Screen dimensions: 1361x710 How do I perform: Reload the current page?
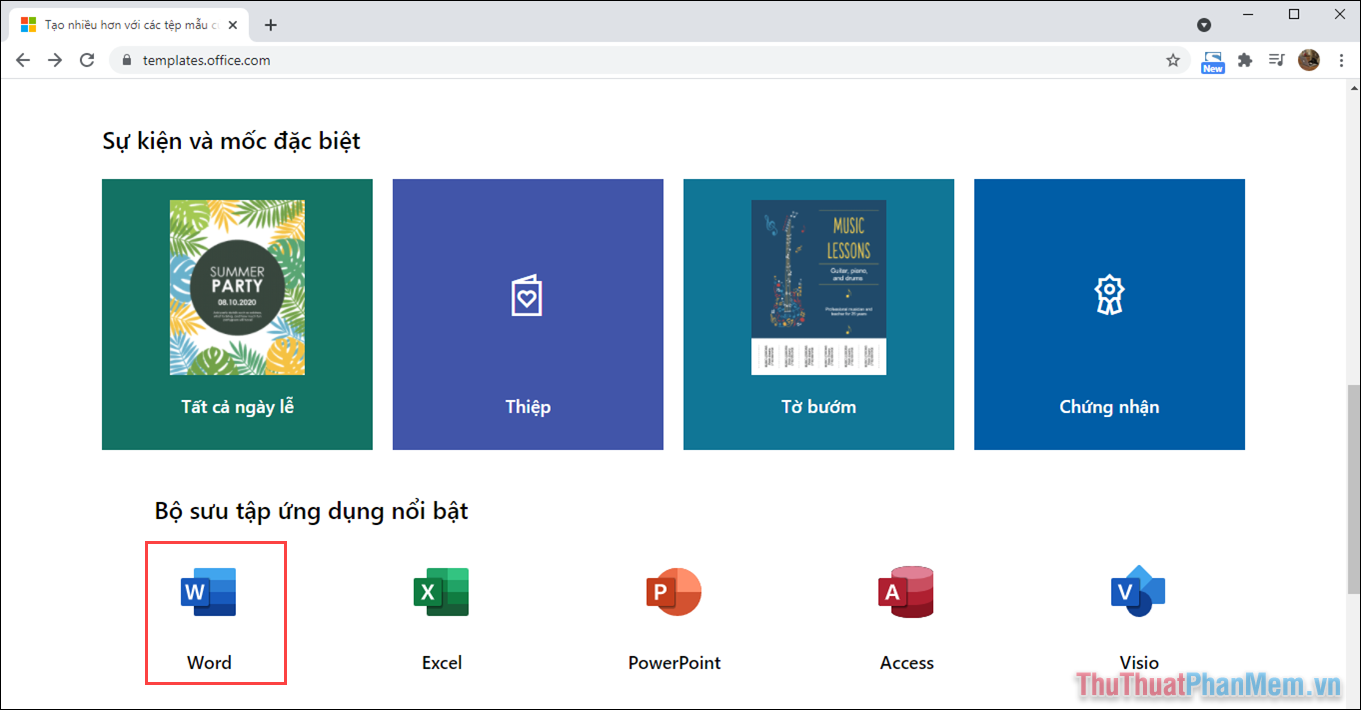[87, 60]
